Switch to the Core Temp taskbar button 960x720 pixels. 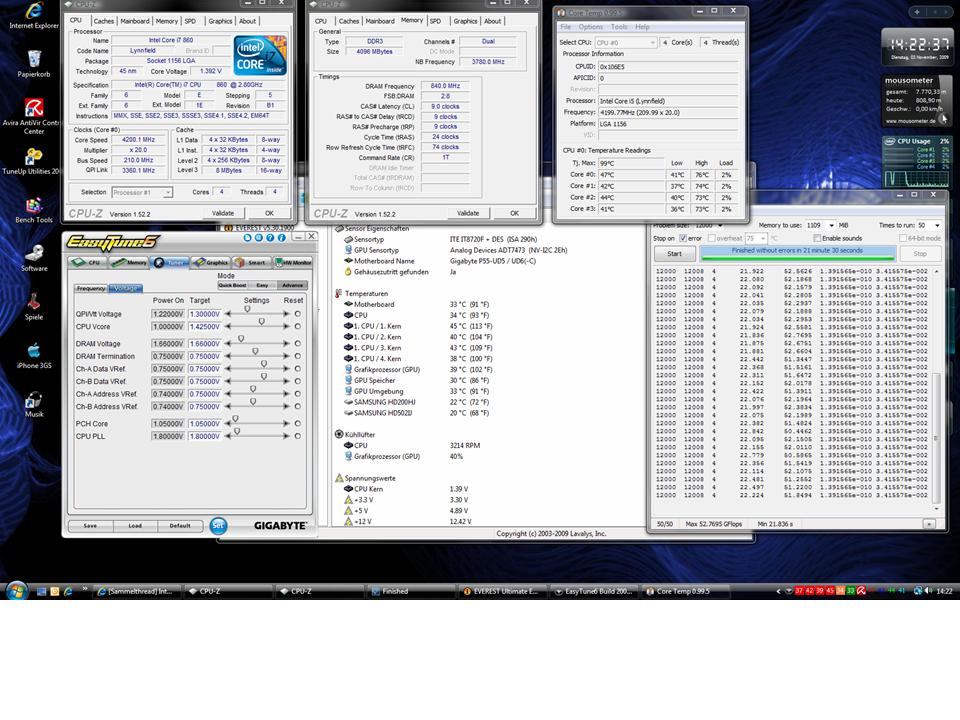point(684,591)
